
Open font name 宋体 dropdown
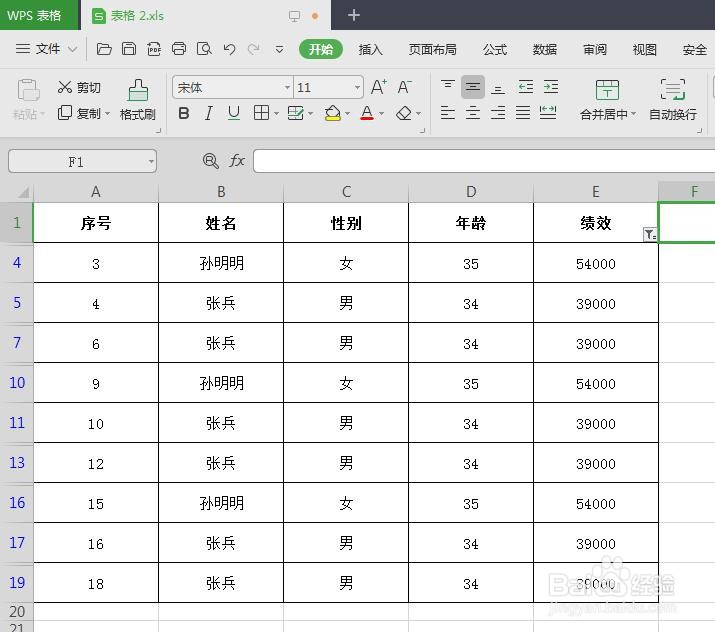287,87
